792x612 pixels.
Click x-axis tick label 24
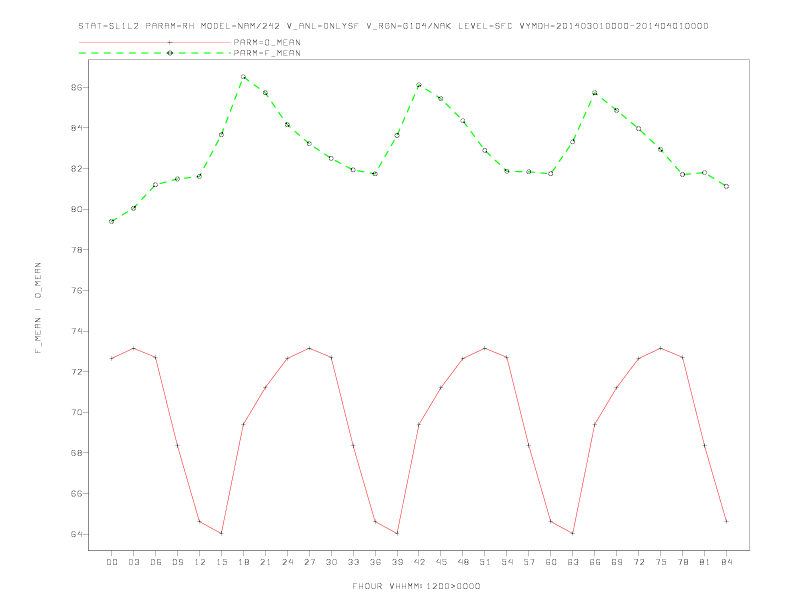pos(287,562)
